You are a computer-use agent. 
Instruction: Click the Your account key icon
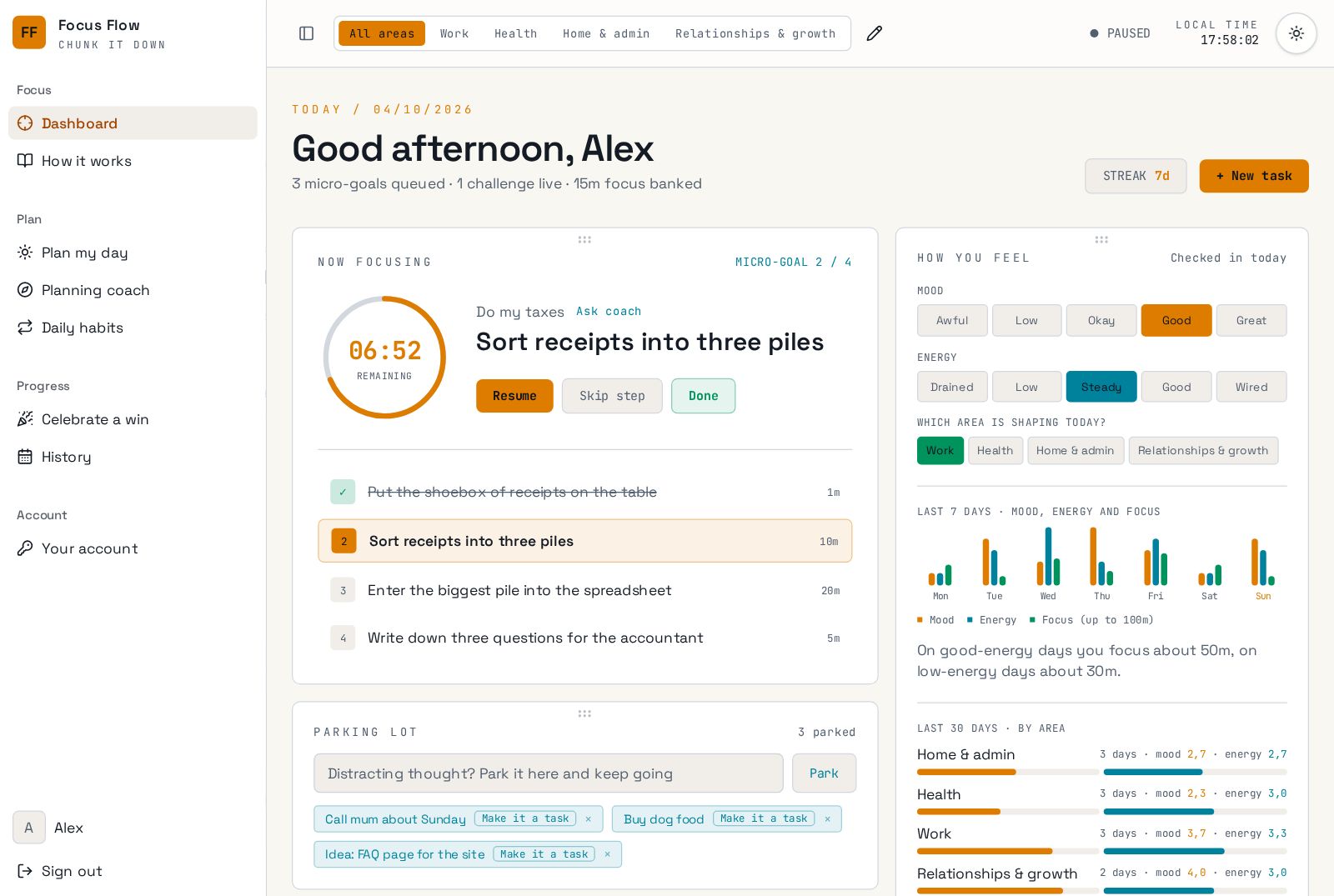pyautogui.click(x=25, y=548)
